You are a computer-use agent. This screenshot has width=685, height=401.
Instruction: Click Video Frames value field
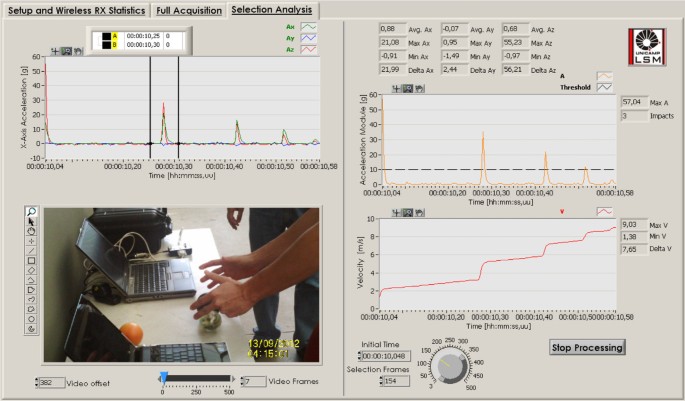click(256, 381)
